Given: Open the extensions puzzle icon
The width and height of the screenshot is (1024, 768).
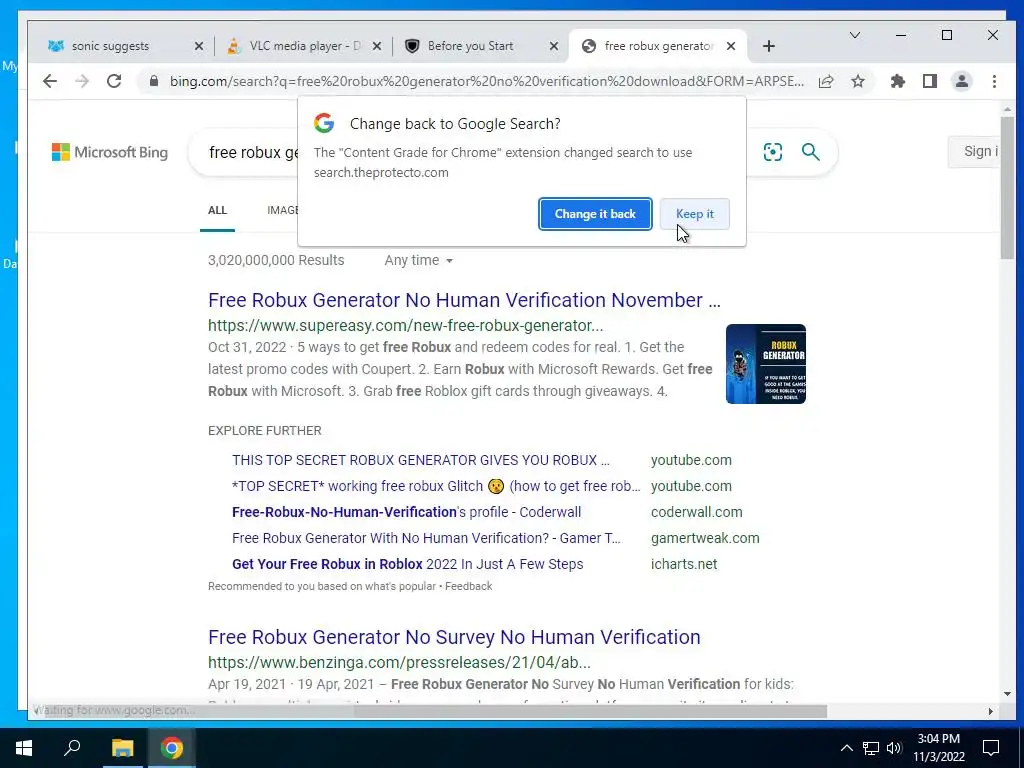Looking at the screenshot, I should (x=898, y=81).
